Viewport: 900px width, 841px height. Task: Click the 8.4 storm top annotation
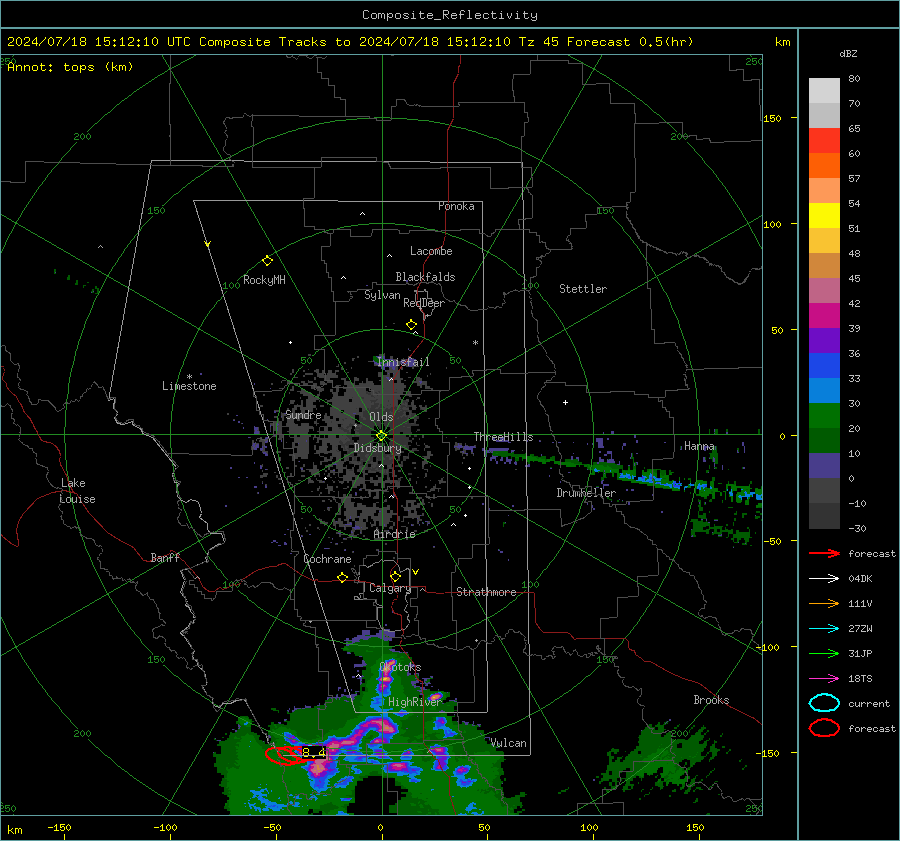[x=313, y=753]
